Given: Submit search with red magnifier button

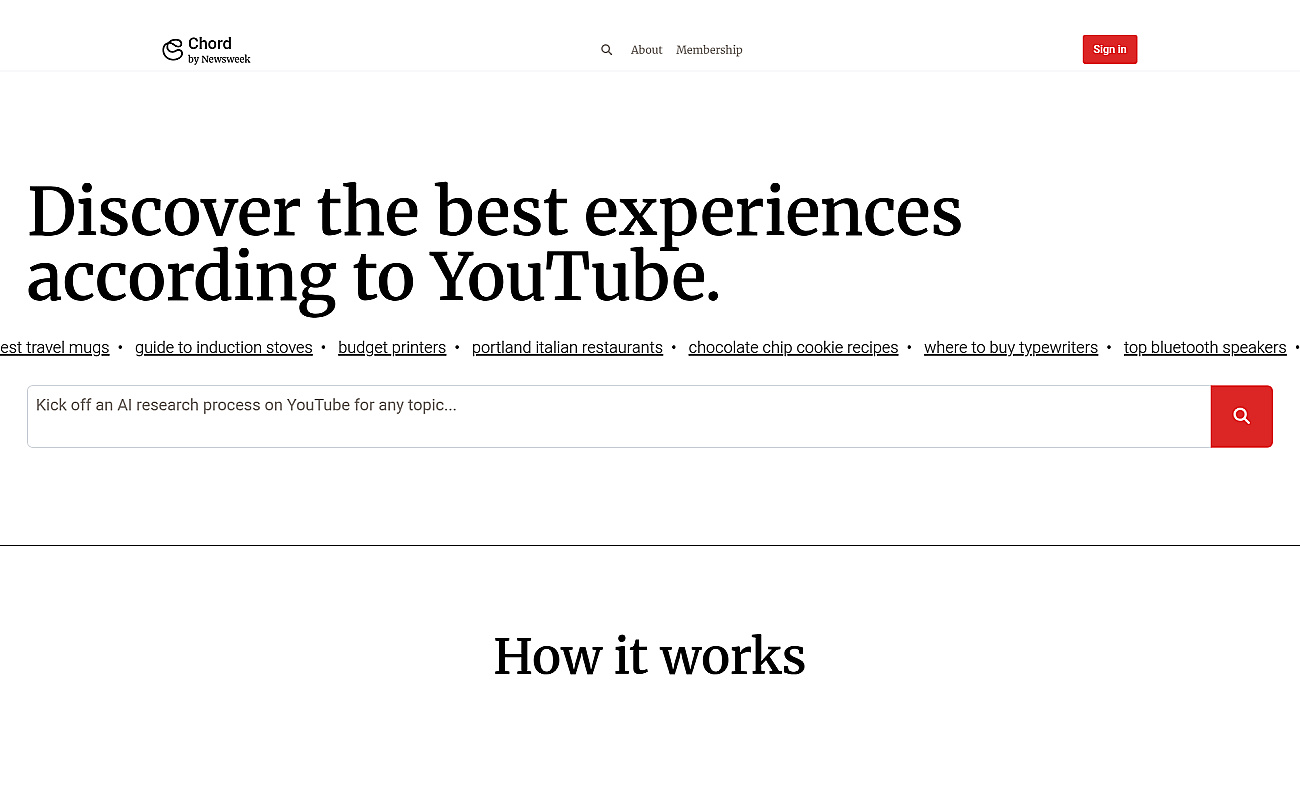Looking at the screenshot, I should click(1241, 416).
